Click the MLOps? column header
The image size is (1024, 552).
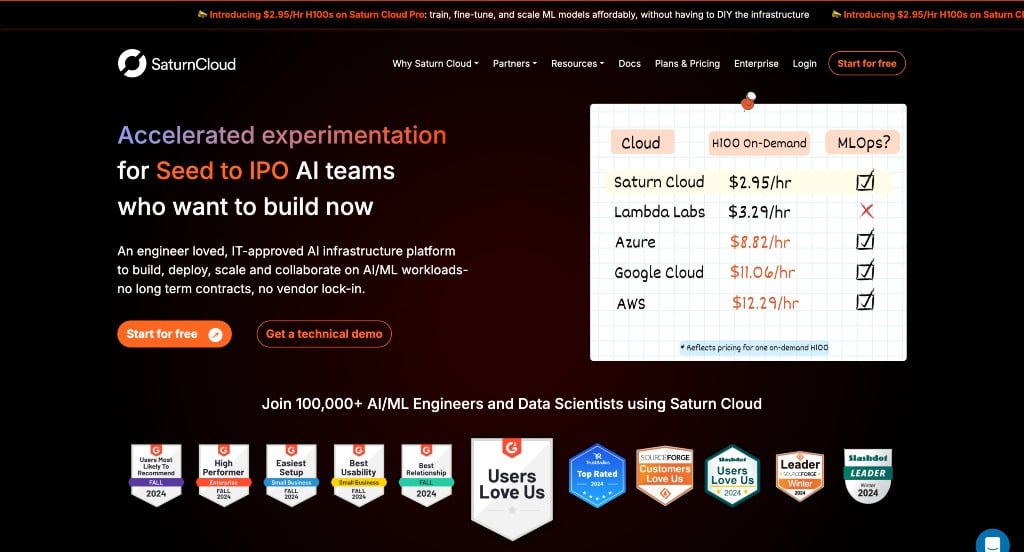(x=863, y=142)
